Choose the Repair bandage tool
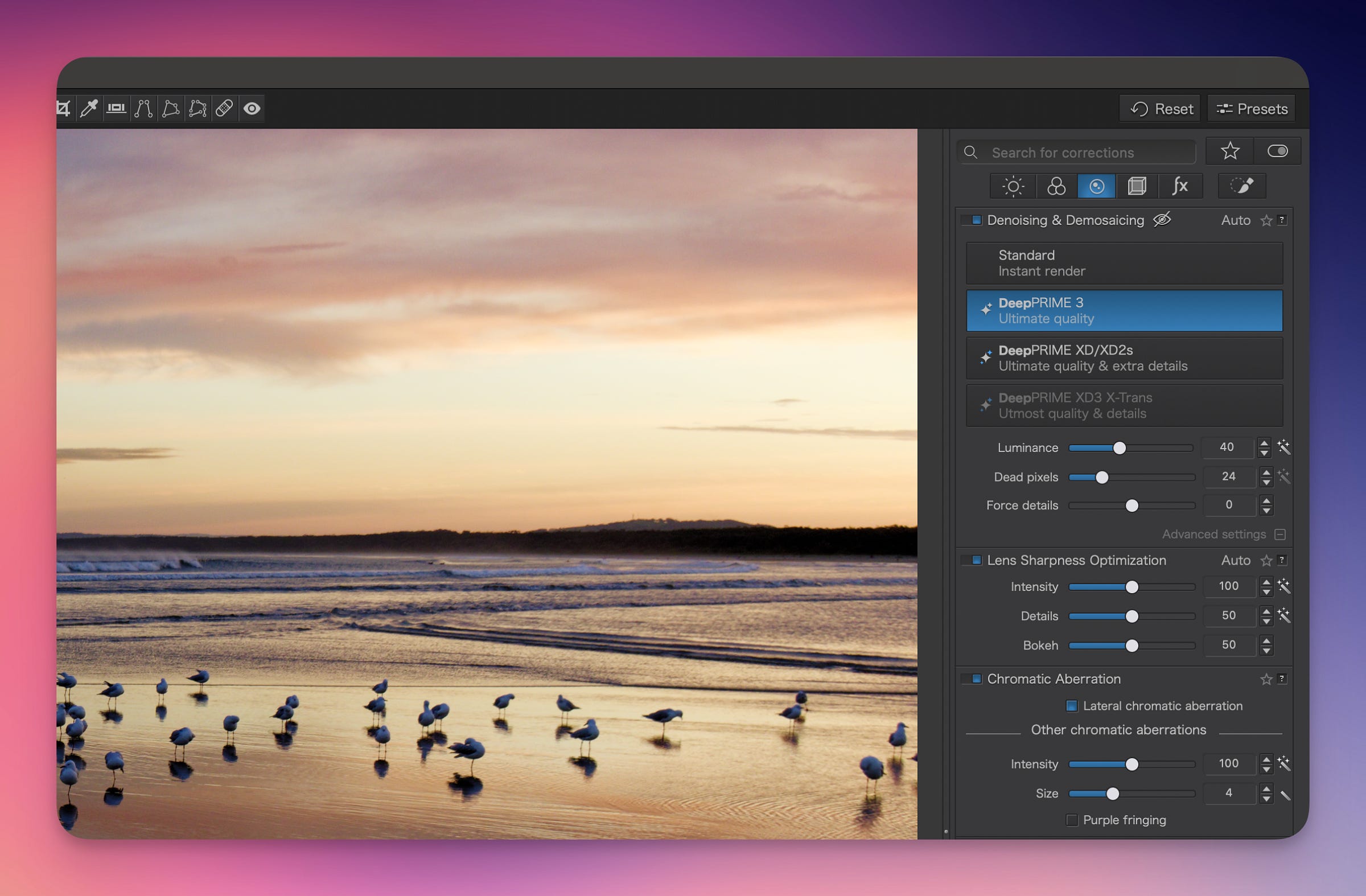This screenshot has width=1366, height=896. point(224,109)
